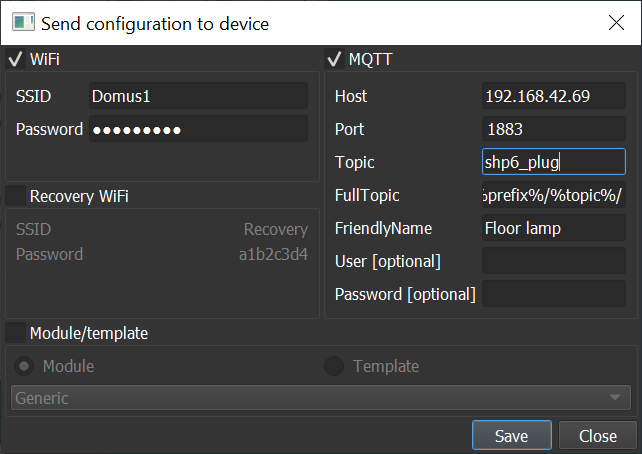The width and height of the screenshot is (642, 454).
Task: Click the MQTT Password optional field
Action: [x=553, y=294]
